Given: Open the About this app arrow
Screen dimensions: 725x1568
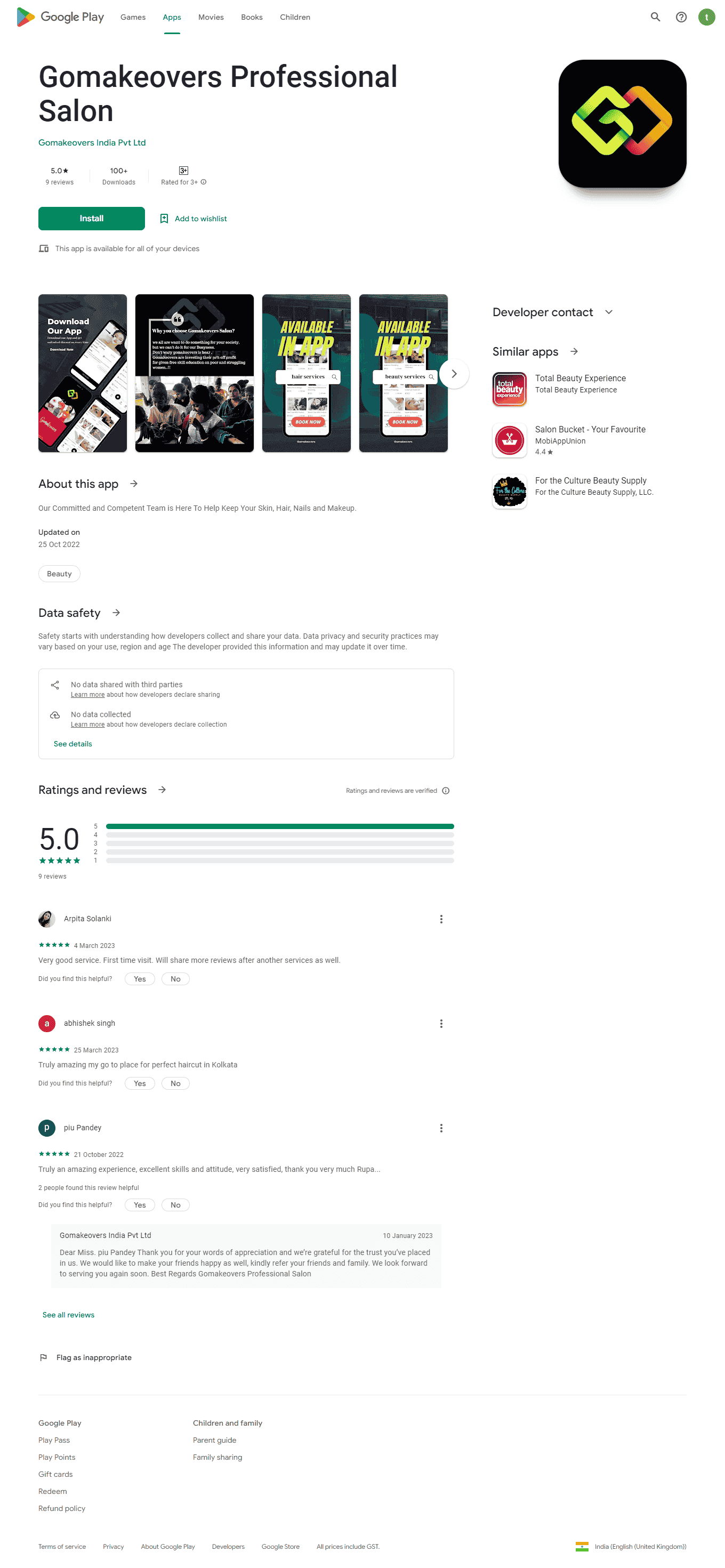Looking at the screenshot, I should coord(134,484).
